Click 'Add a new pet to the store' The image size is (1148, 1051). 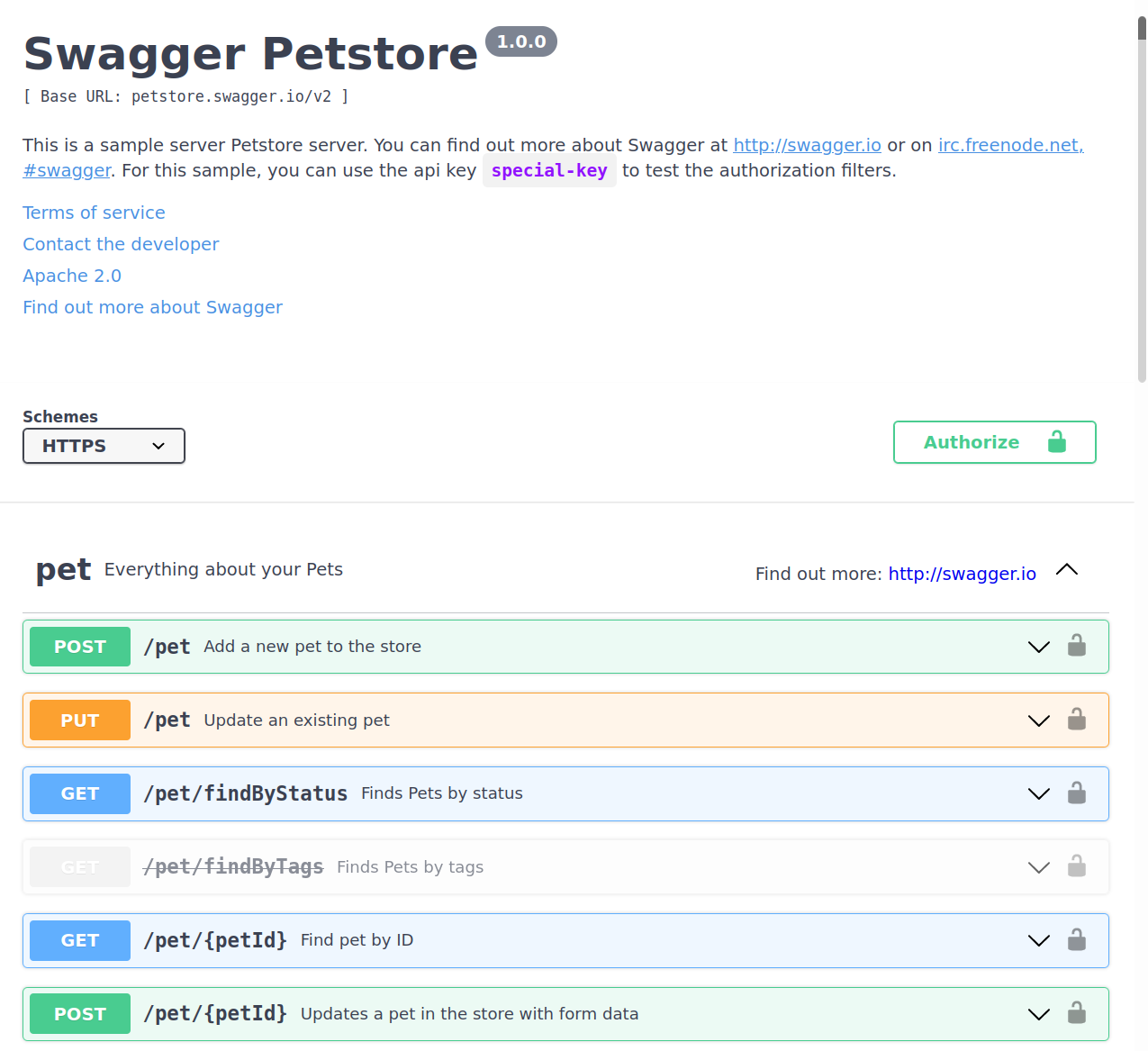coord(312,647)
